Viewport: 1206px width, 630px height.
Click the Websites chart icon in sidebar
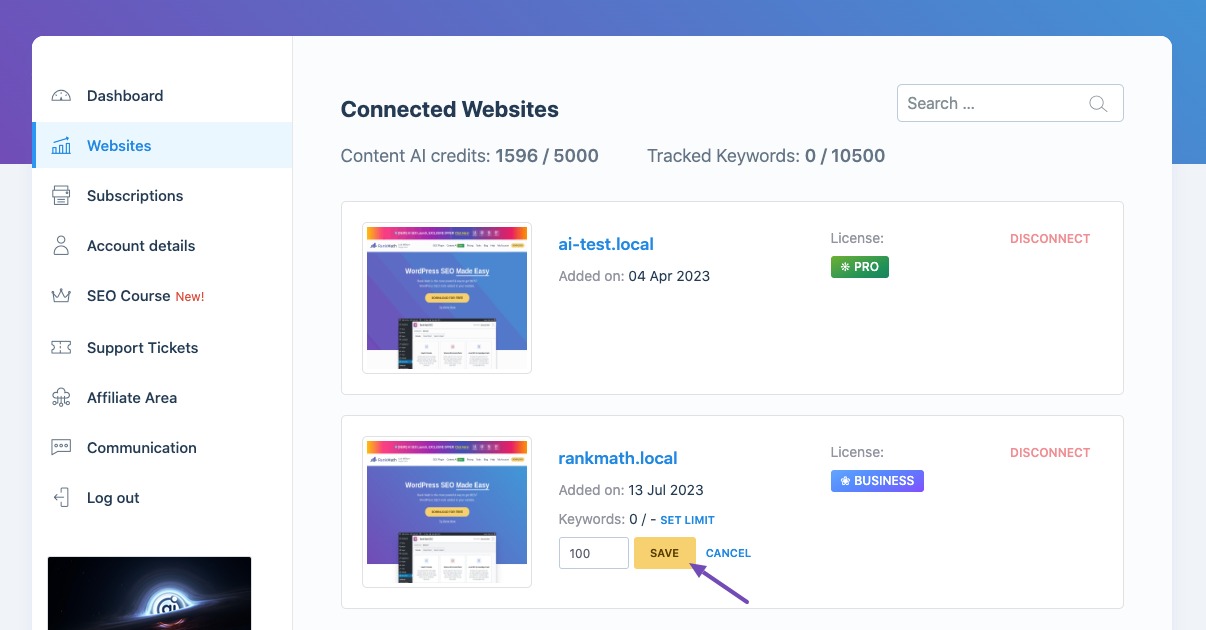tap(61, 146)
